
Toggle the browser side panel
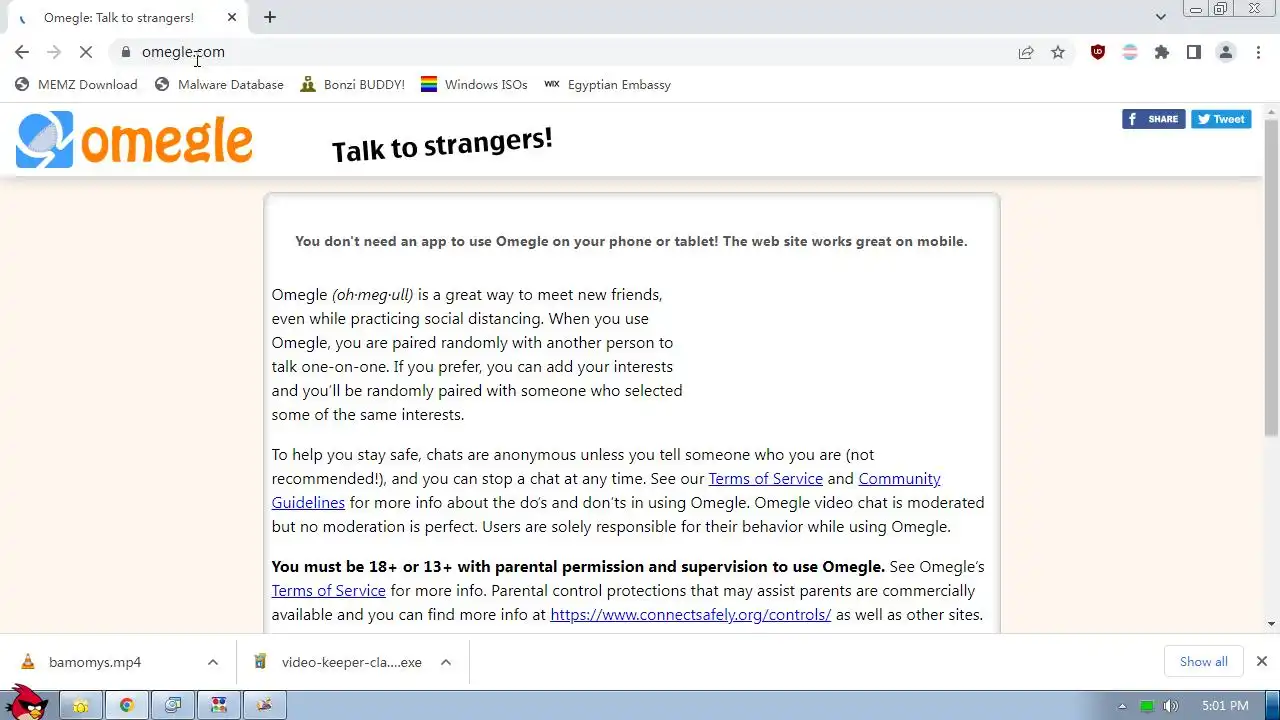(1194, 52)
